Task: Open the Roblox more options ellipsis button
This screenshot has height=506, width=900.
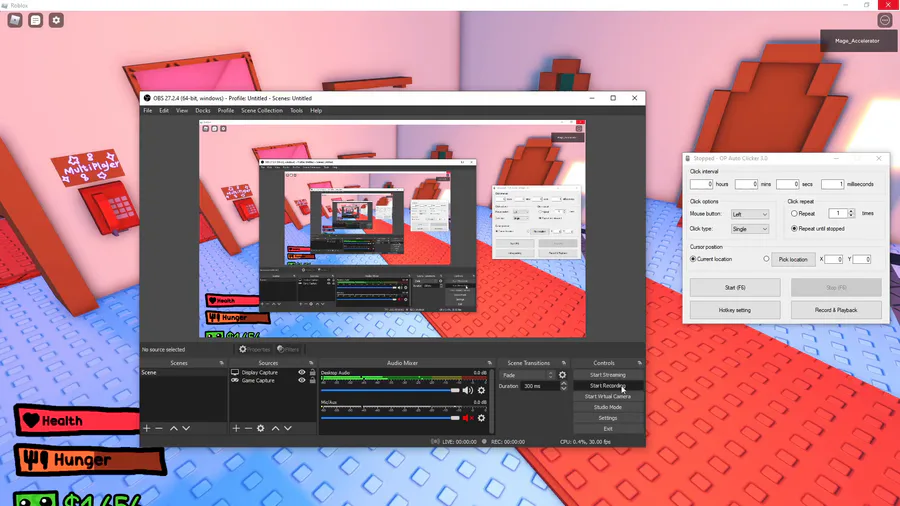Action: 885,21
